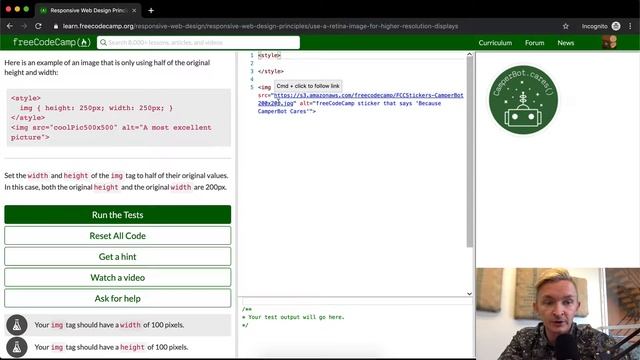Click the macOS green fullscreen window button
Viewport: 640px width, 360px height.
click(x=26, y=9)
